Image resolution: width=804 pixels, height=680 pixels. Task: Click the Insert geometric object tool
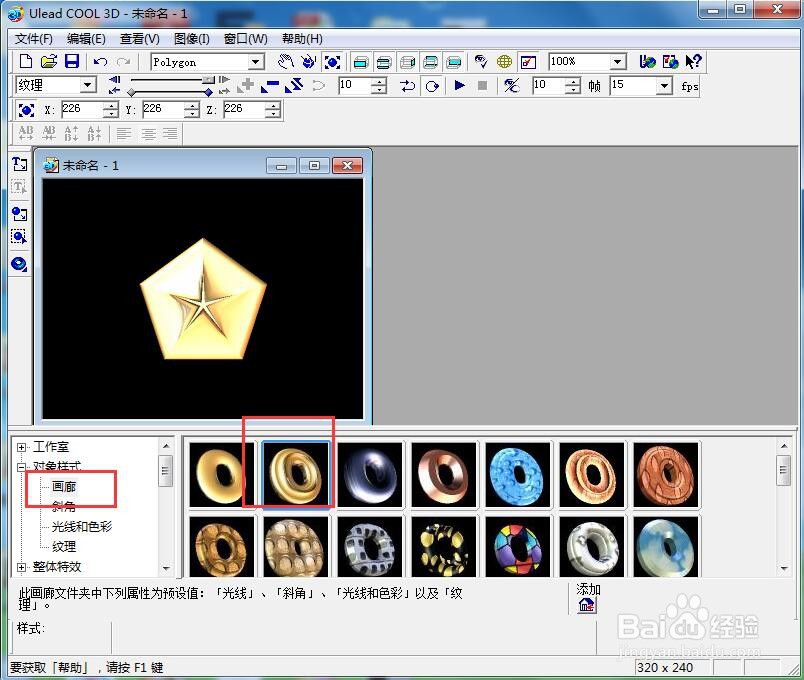19,264
